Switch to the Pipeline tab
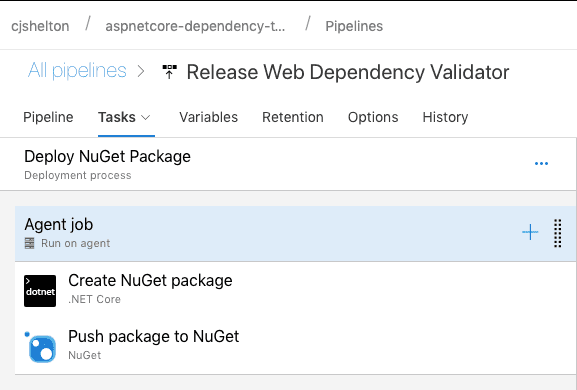The height and width of the screenshot is (390, 577). click(x=48, y=117)
